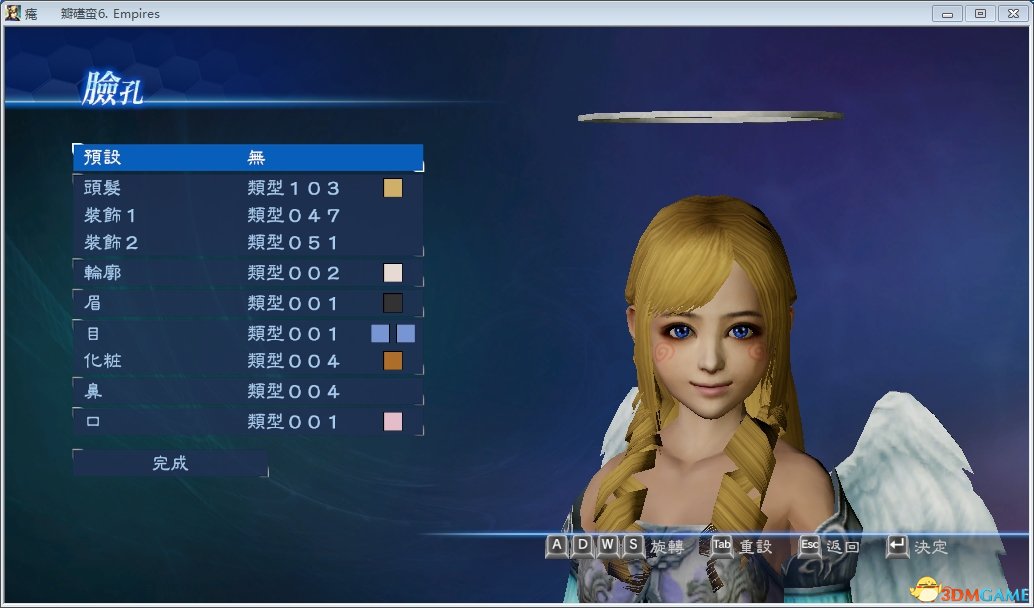Viewport: 1034px width, 608px height.
Task: Click the 類型103 hair type value
Action: pyautogui.click(x=293, y=188)
